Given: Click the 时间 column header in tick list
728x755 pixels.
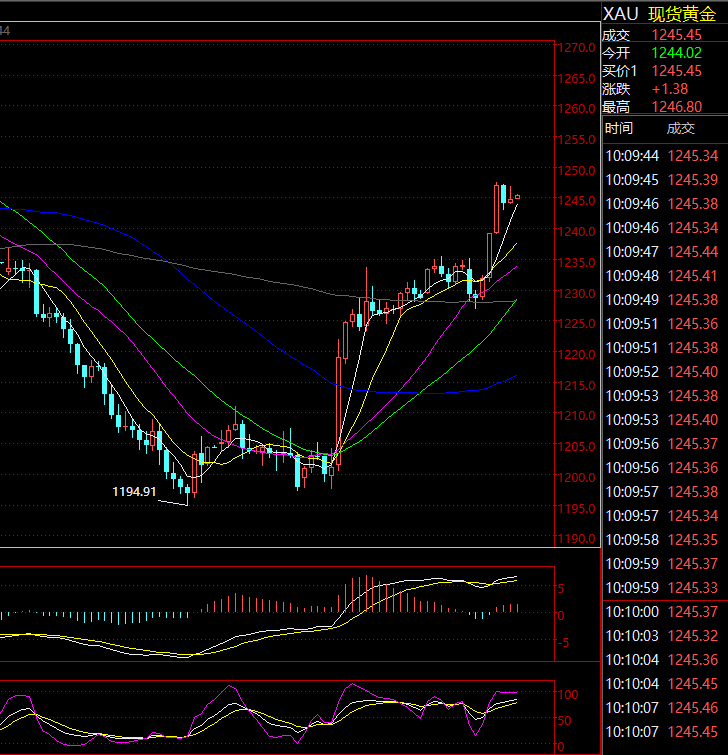Looking at the screenshot, I should pos(619,128).
